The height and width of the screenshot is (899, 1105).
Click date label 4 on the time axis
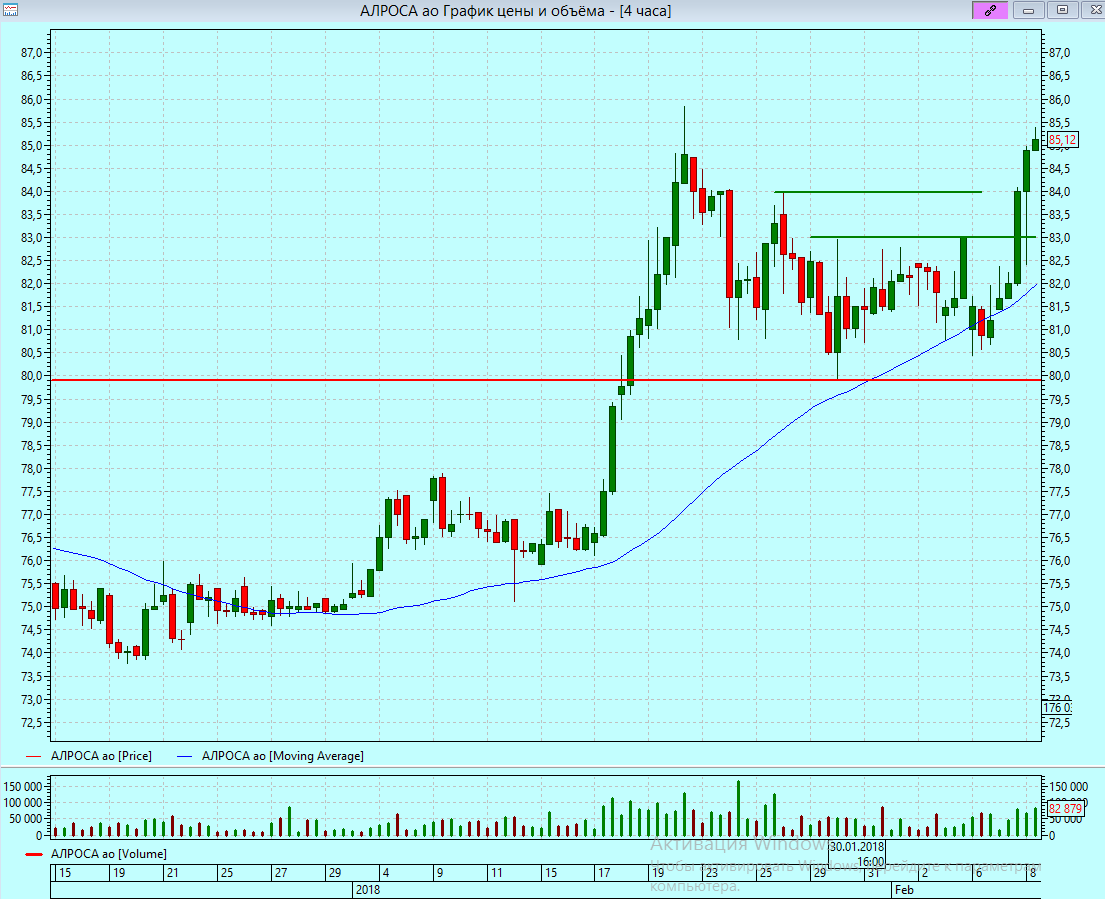point(385,873)
